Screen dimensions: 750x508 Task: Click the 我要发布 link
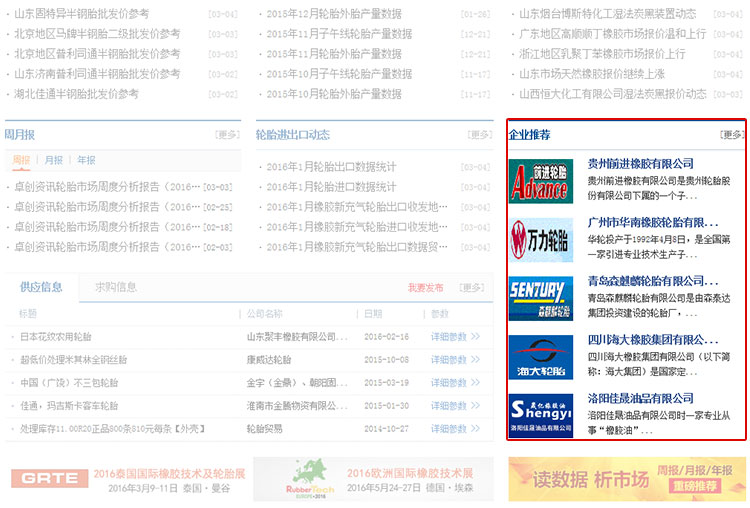425,288
